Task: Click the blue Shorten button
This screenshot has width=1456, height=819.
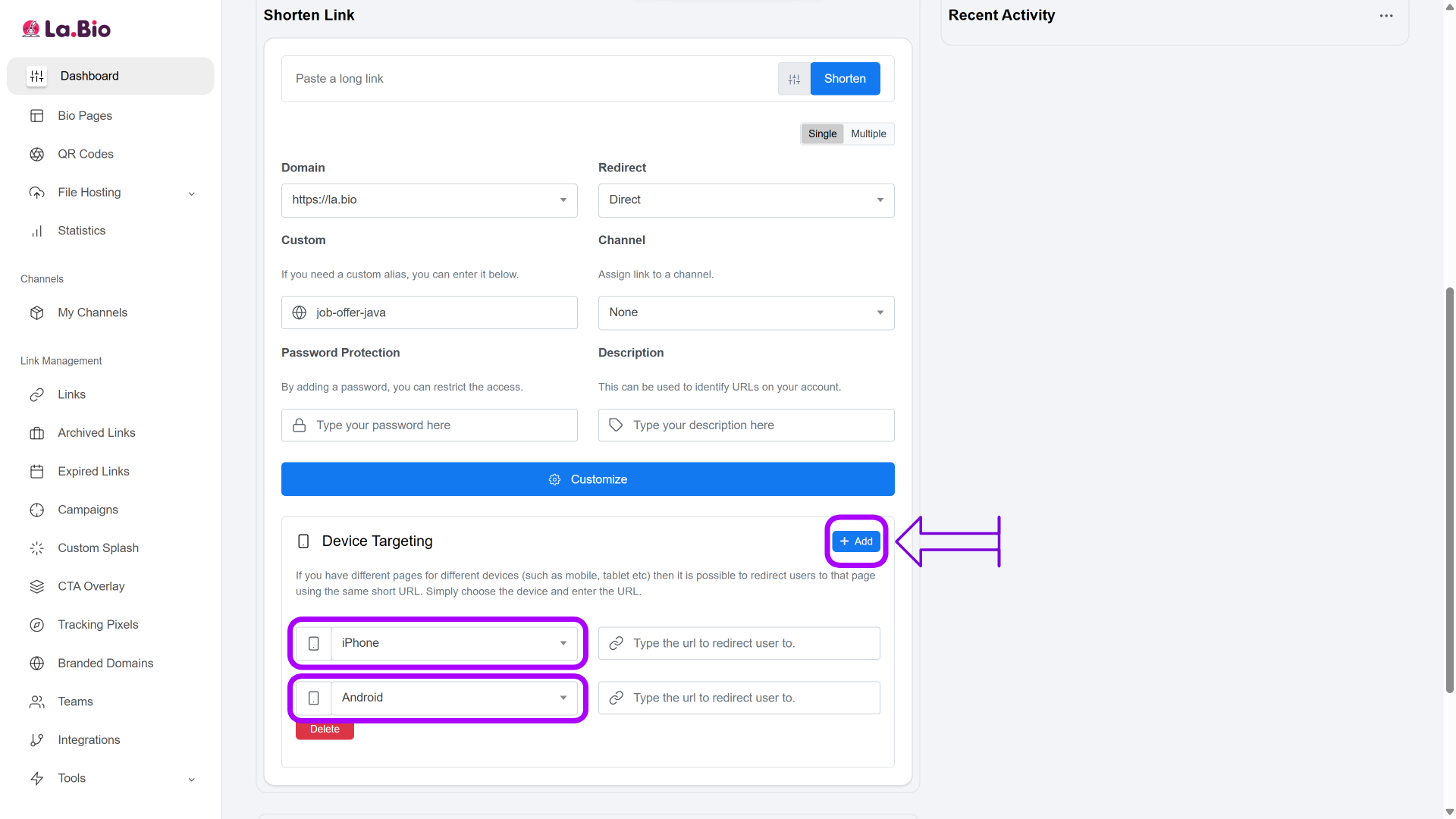Action: (845, 79)
